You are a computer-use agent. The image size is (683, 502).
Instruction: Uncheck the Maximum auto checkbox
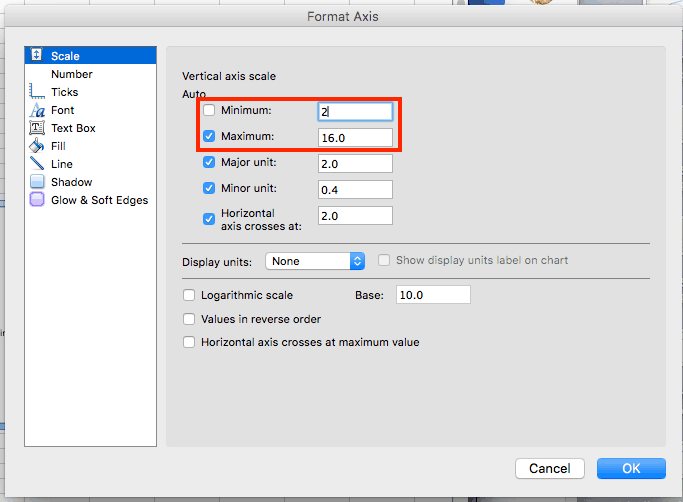[x=209, y=136]
